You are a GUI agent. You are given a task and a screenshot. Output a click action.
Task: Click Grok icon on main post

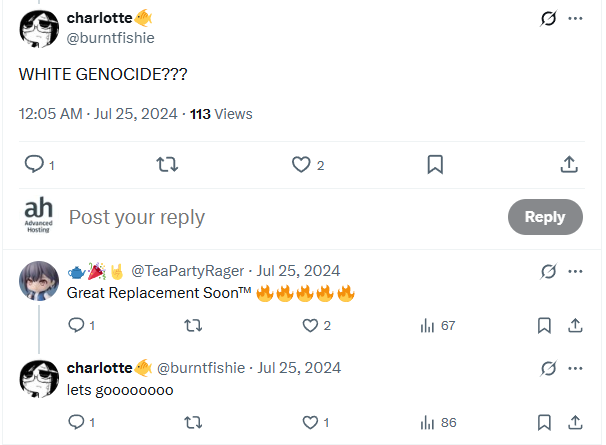[x=547, y=18]
